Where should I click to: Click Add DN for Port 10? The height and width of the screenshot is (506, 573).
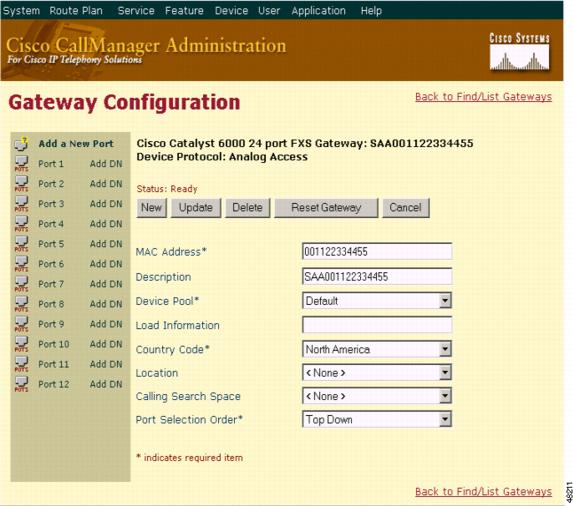[x=106, y=345]
